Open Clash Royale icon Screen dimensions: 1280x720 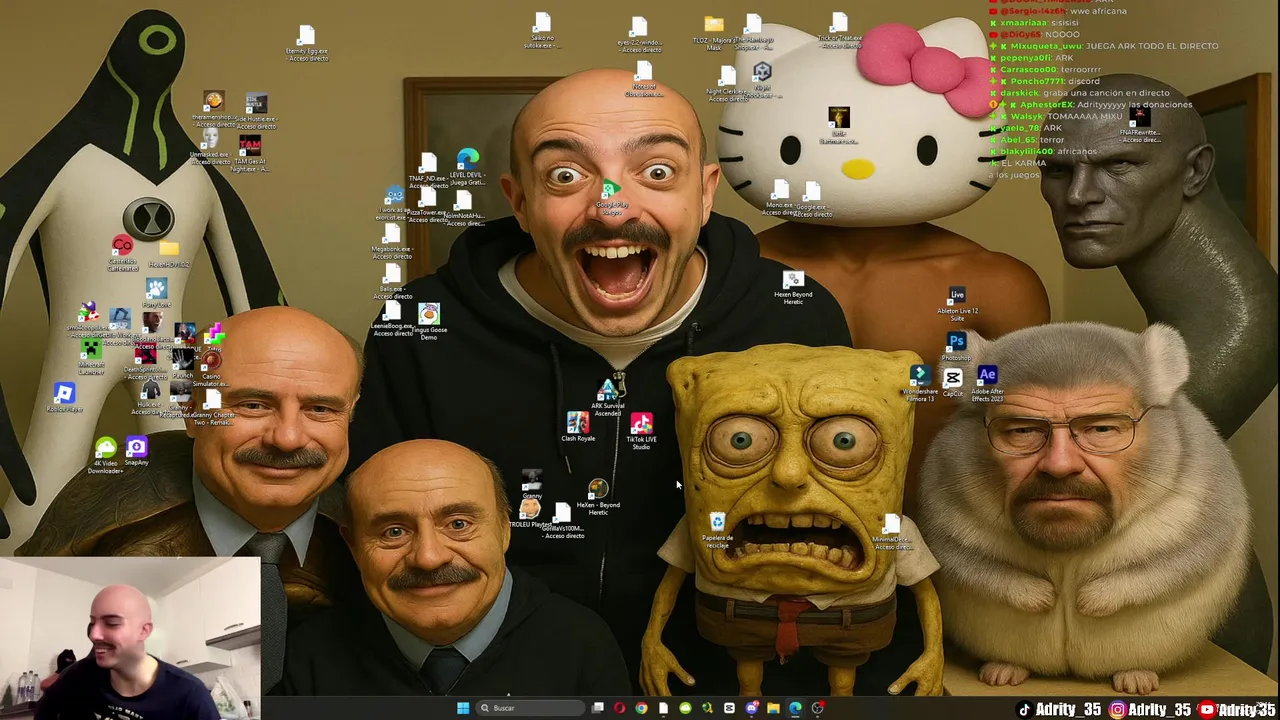click(x=578, y=423)
